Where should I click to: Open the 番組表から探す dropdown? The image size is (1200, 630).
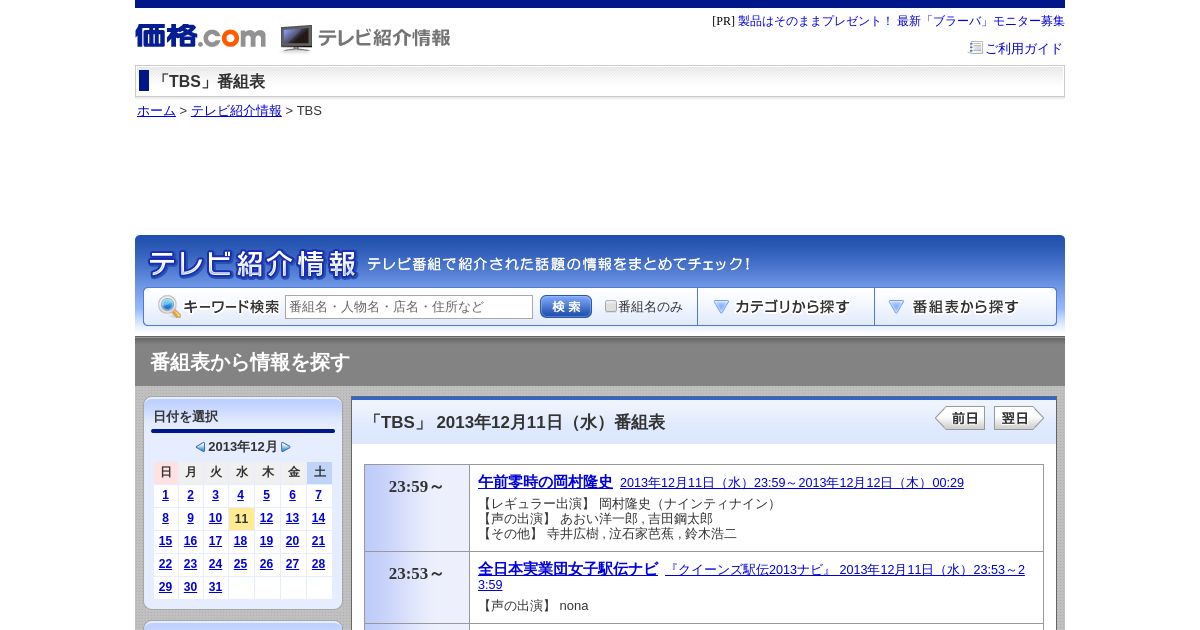[x=965, y=307]
